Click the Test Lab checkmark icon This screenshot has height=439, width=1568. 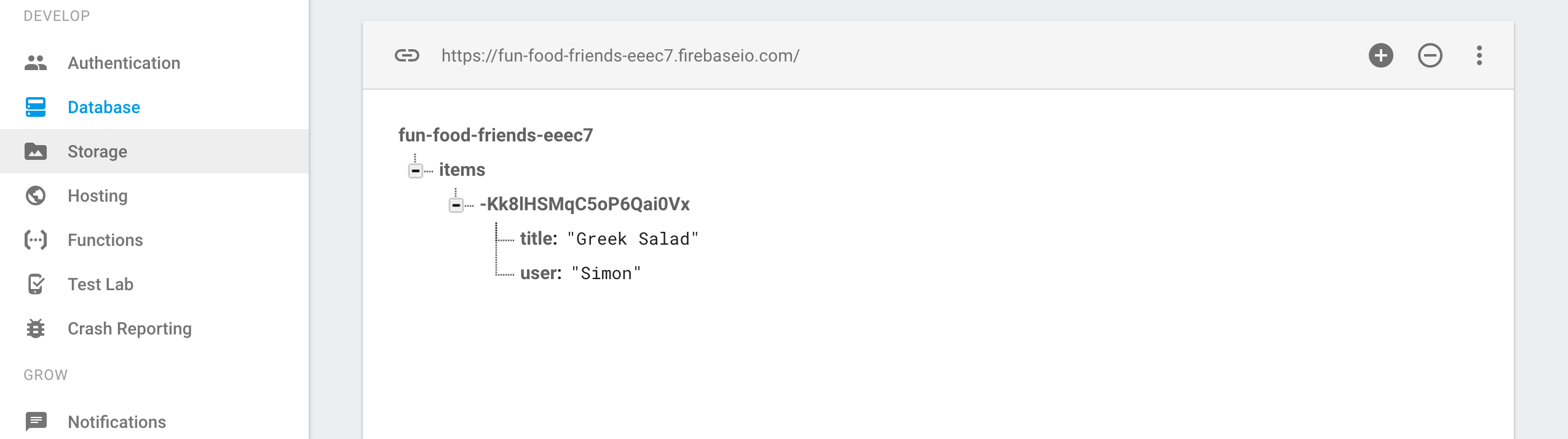36,284
